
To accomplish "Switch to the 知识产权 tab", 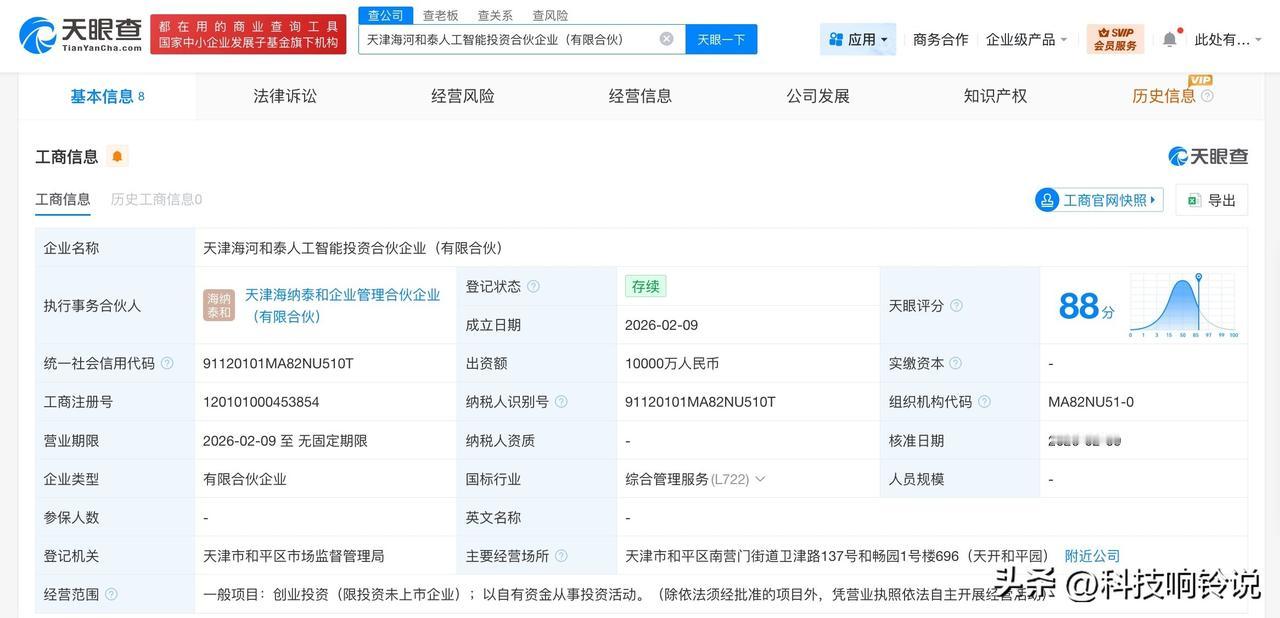I will pyautogui.click(x=995, y=96).
